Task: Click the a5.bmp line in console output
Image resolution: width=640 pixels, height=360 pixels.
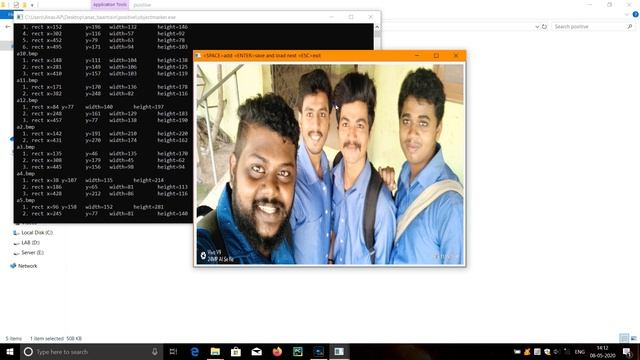Action: click(x=26, y=200)
